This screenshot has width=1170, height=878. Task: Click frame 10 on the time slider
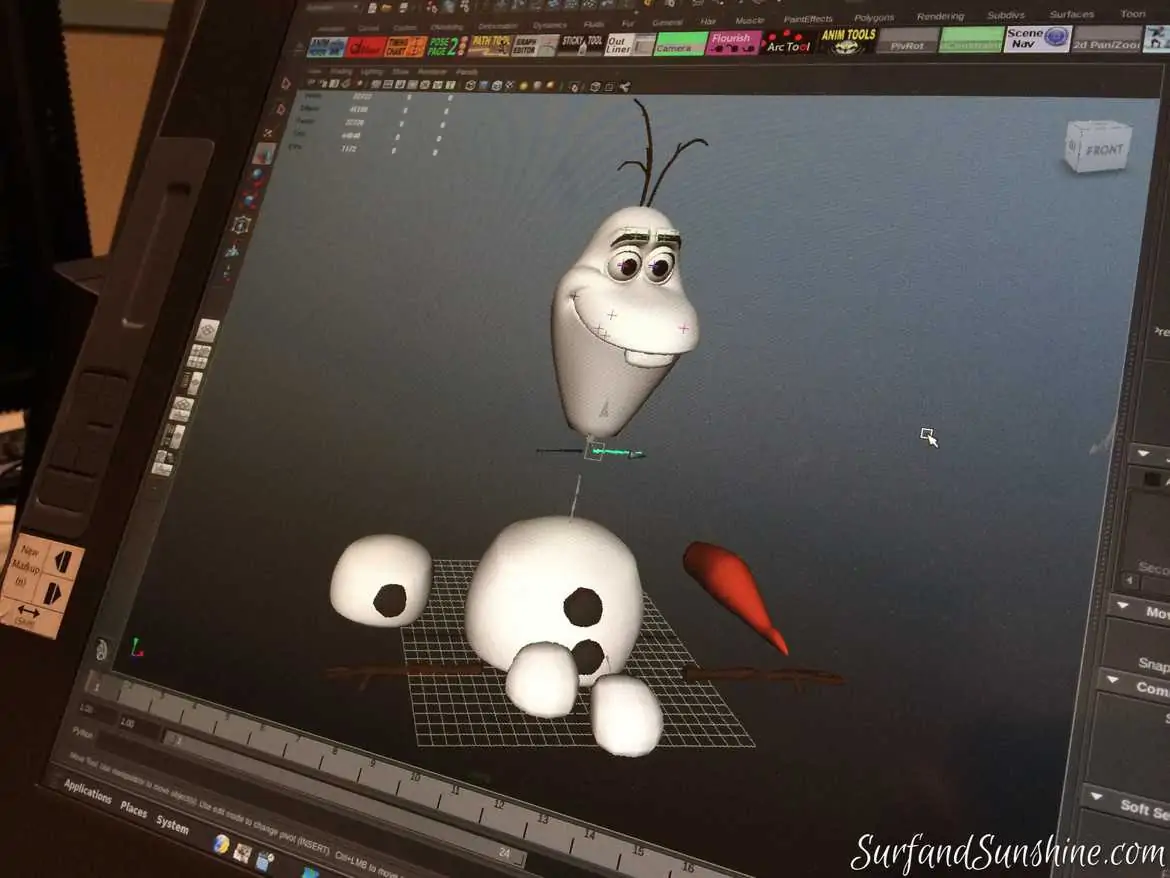click(415, 777)
